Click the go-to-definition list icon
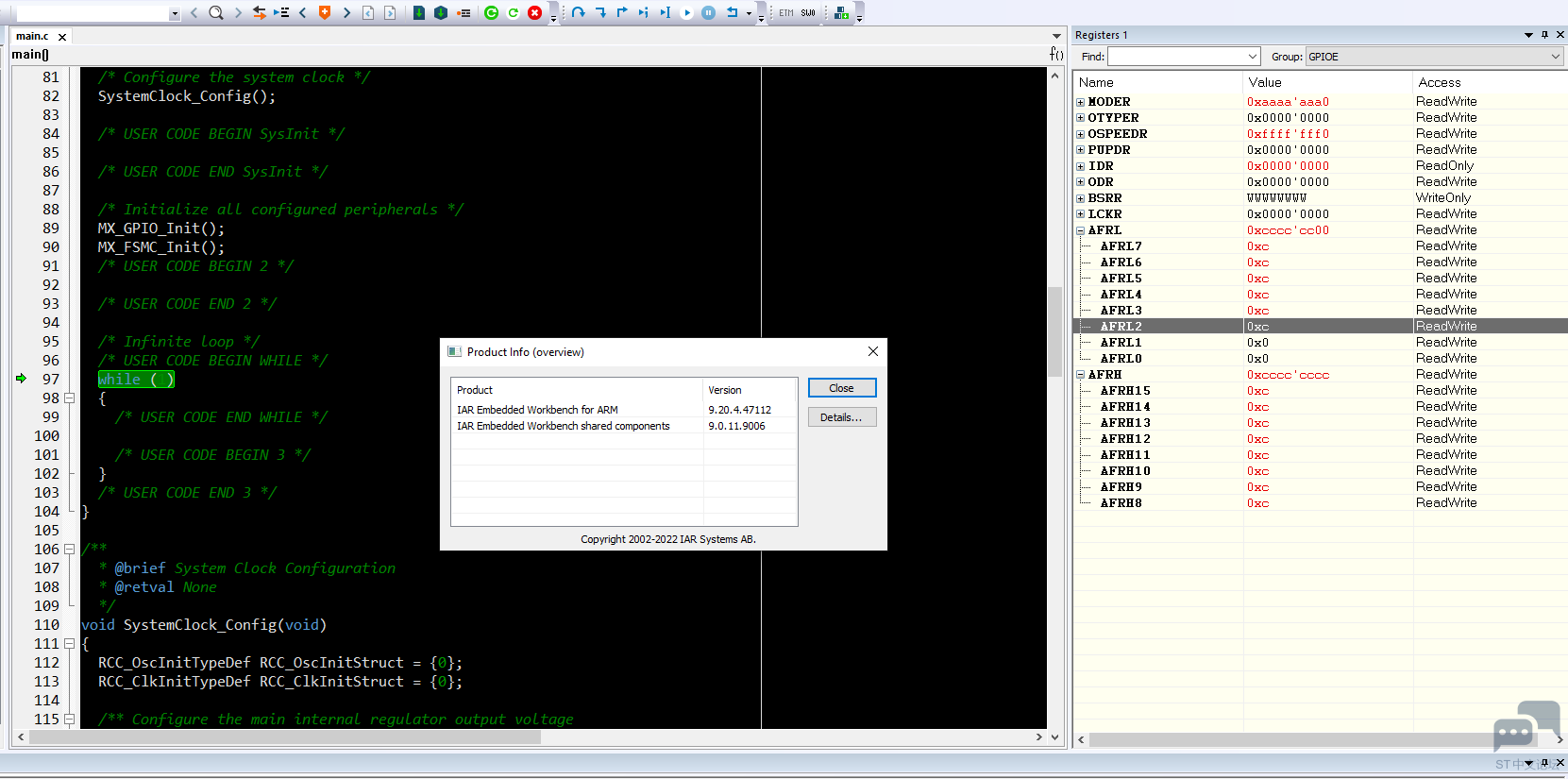Viewport: 1568px width, 779px height. point(281,13)
